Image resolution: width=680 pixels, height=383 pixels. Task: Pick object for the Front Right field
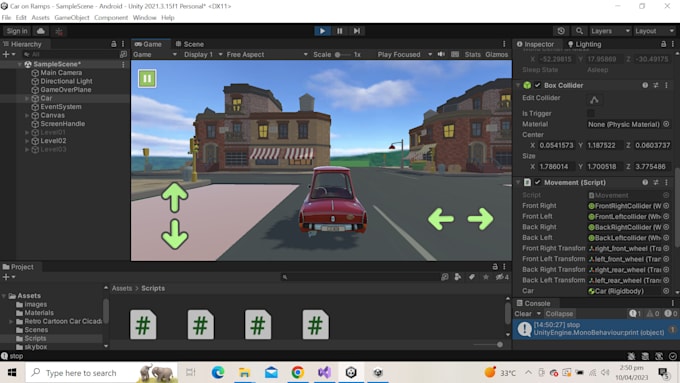(666, 206)
